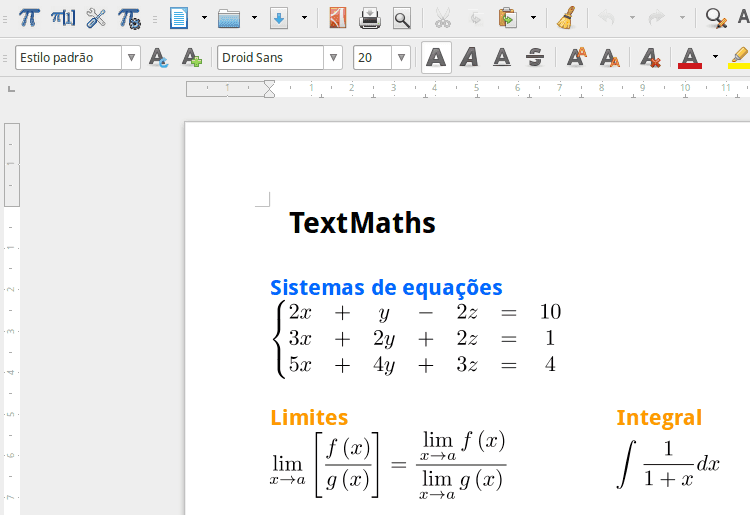Viewport: 750px width, 515px height.
Task: Select the system of equations formula
Action: tap(416, 340)
